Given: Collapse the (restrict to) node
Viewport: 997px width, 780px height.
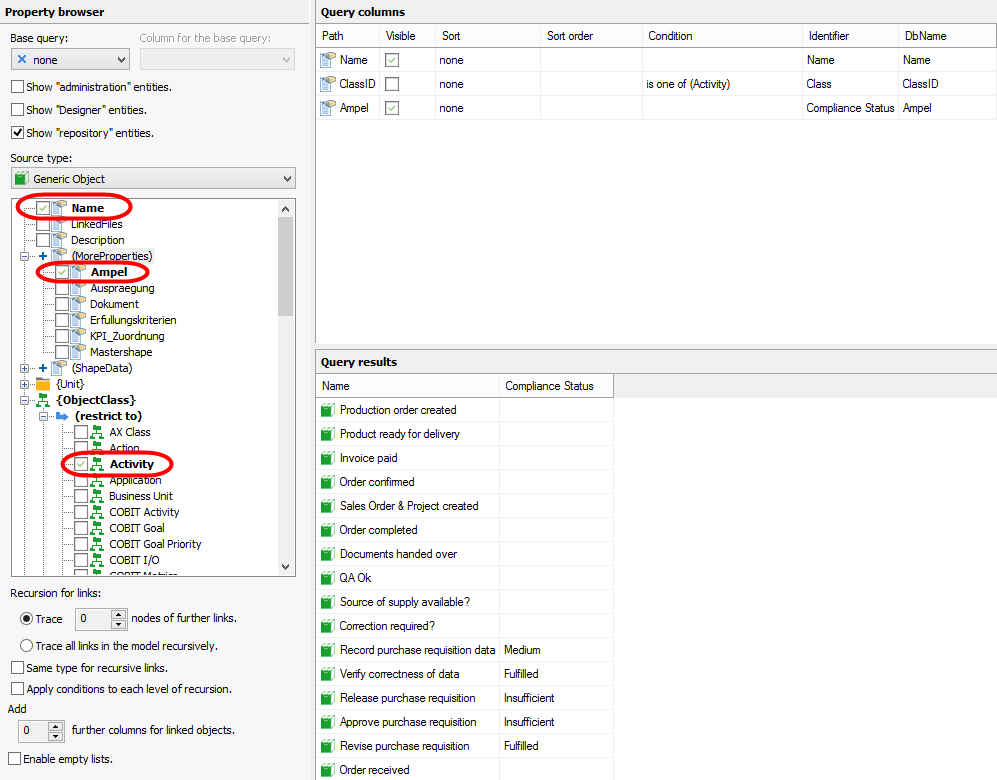Looking at the screenshot, I should click(x=43, y=416).
